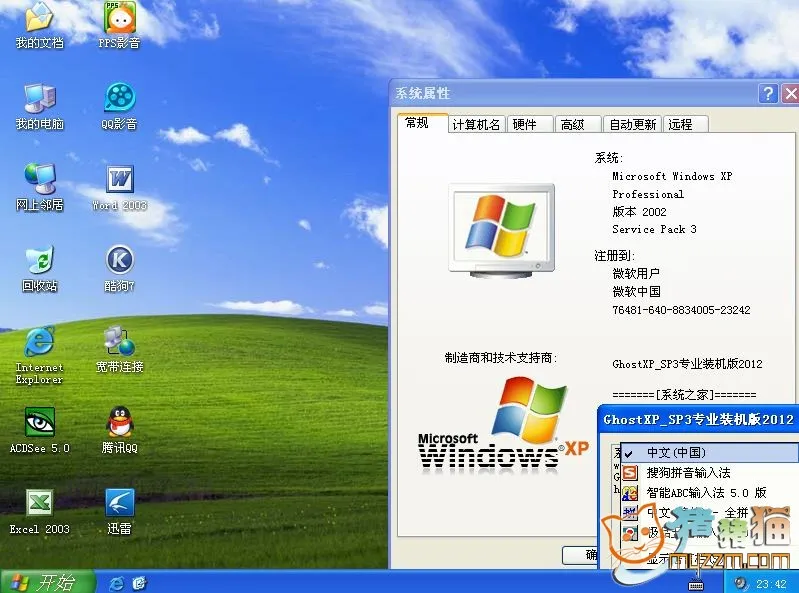Select 中文(中国) in input method menu
This screenshot has height=593, width=799.
[709, 453]
